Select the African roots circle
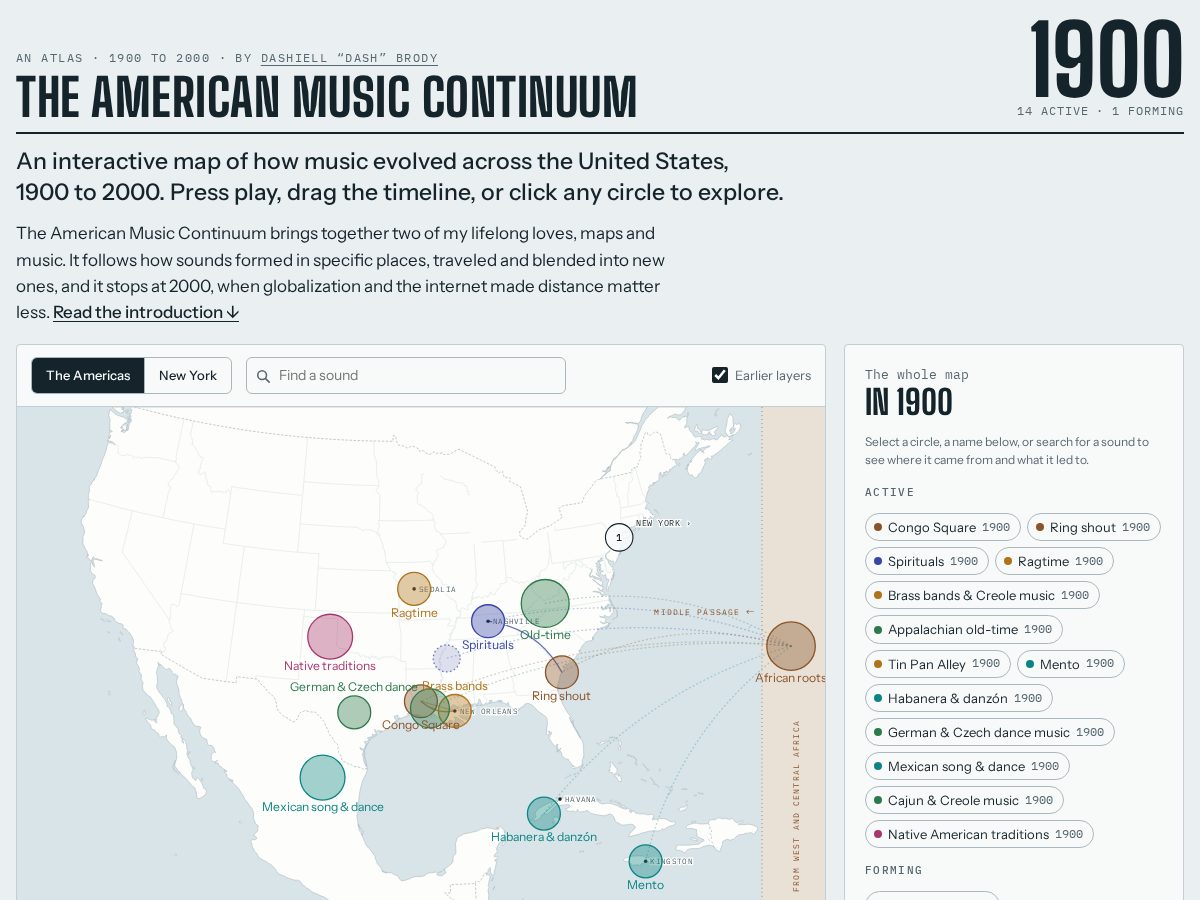 (791, 646)
